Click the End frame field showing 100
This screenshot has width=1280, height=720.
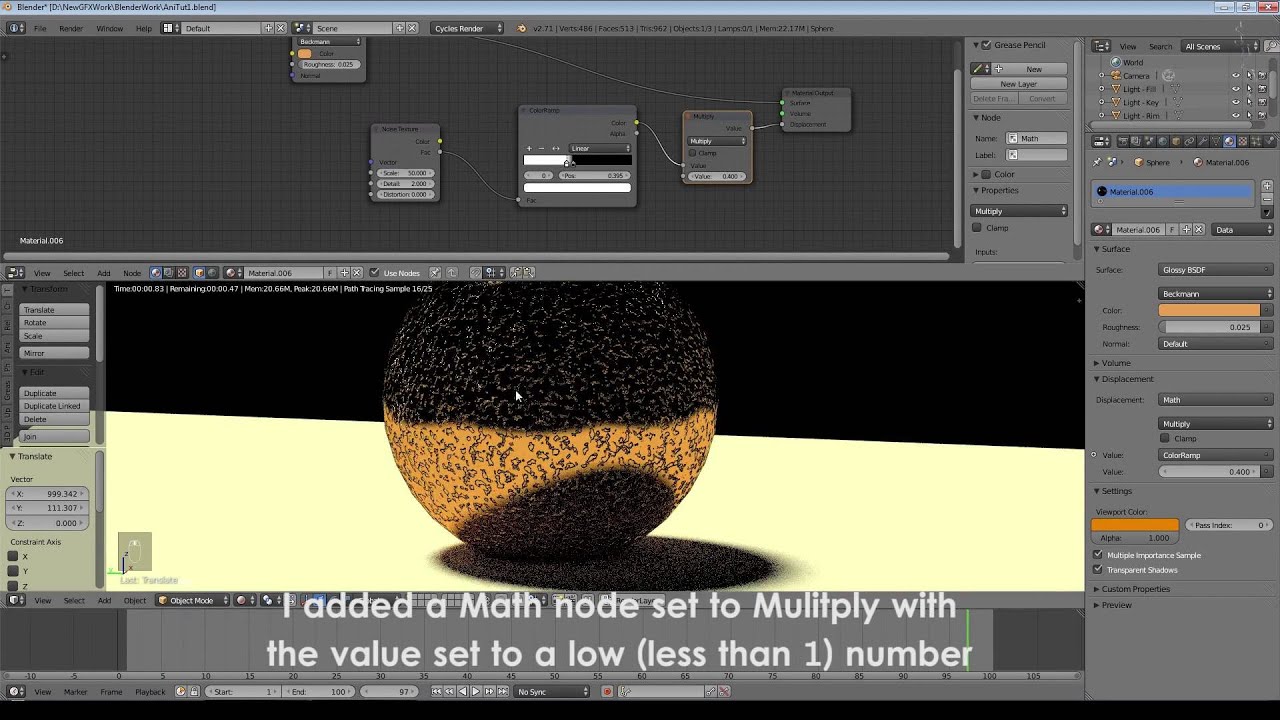click(318, 692)
